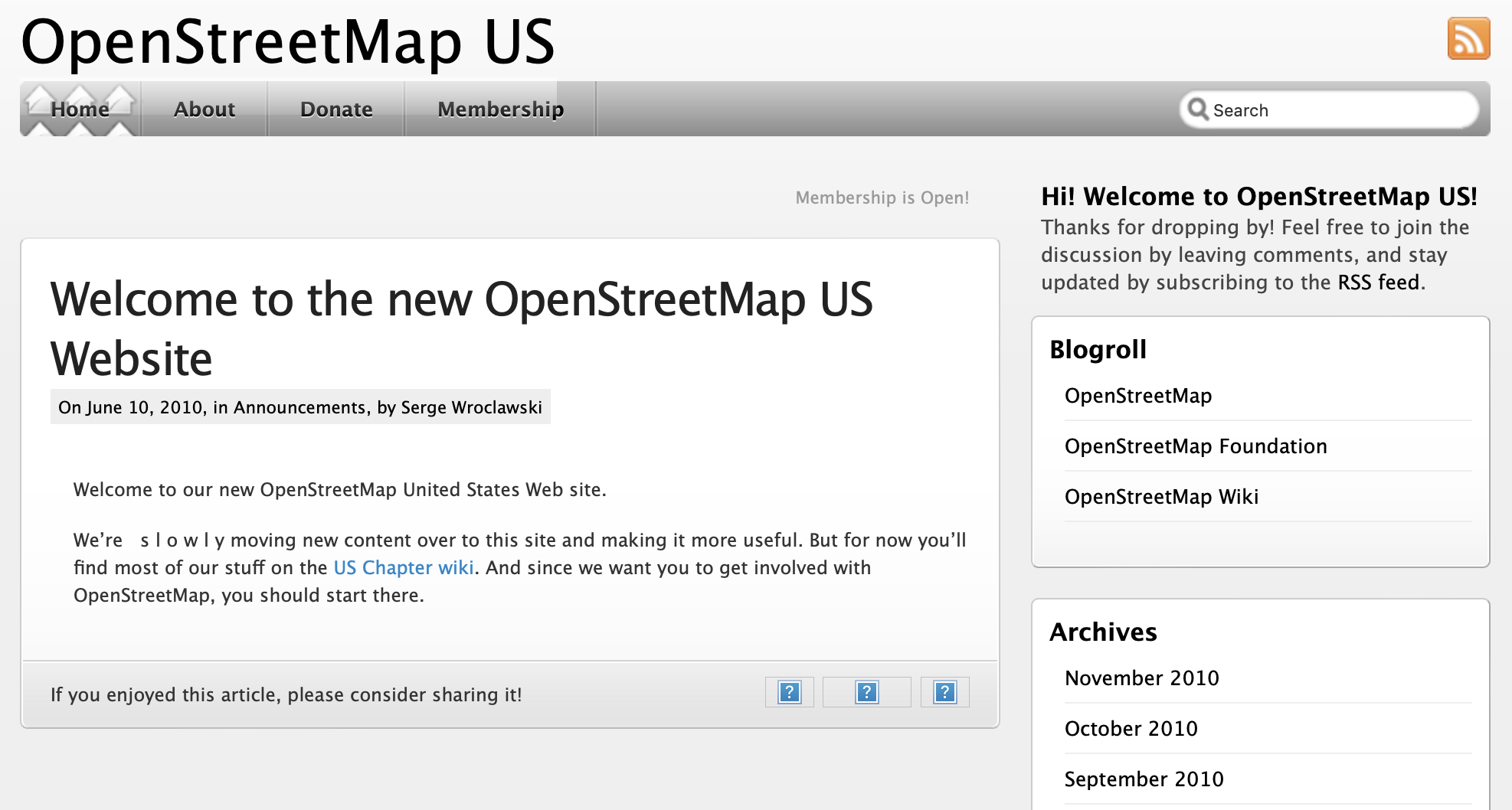Open the OpenStreetMap blogroll link
This screenshot has width=1512, height=810.
pos(1138,396)
